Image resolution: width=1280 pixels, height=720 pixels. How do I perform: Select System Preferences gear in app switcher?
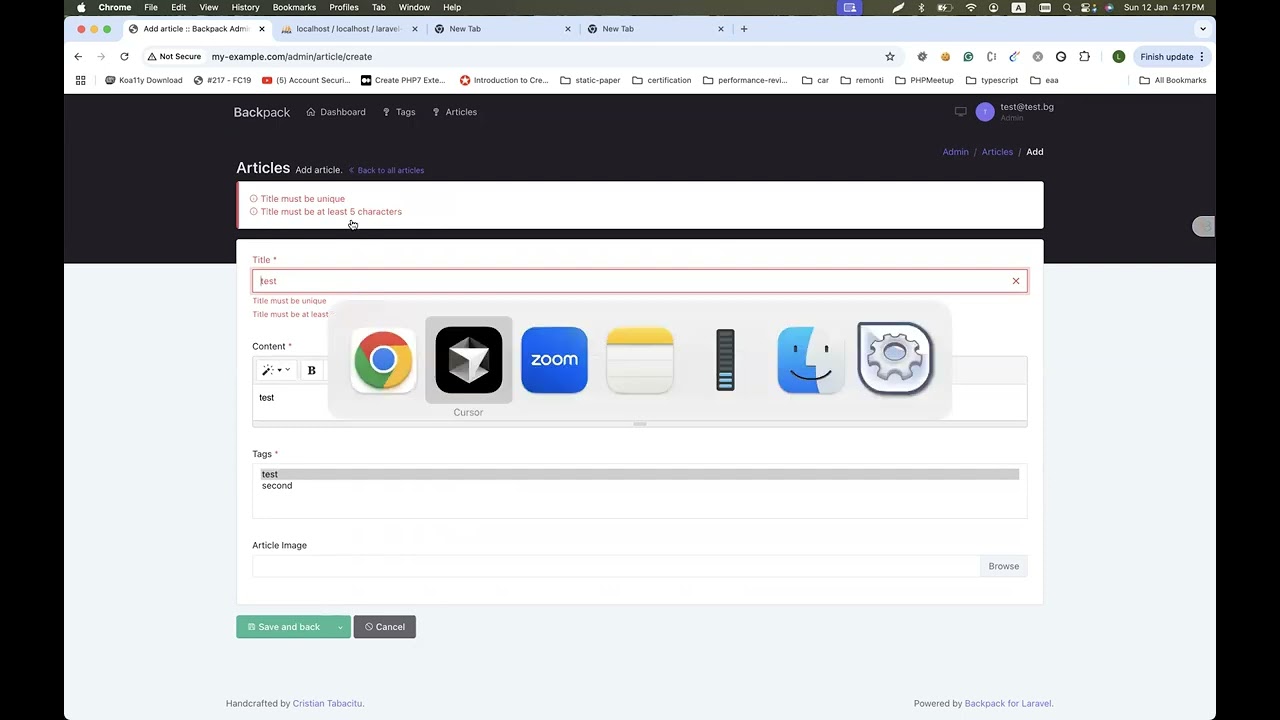pos(895,358)
